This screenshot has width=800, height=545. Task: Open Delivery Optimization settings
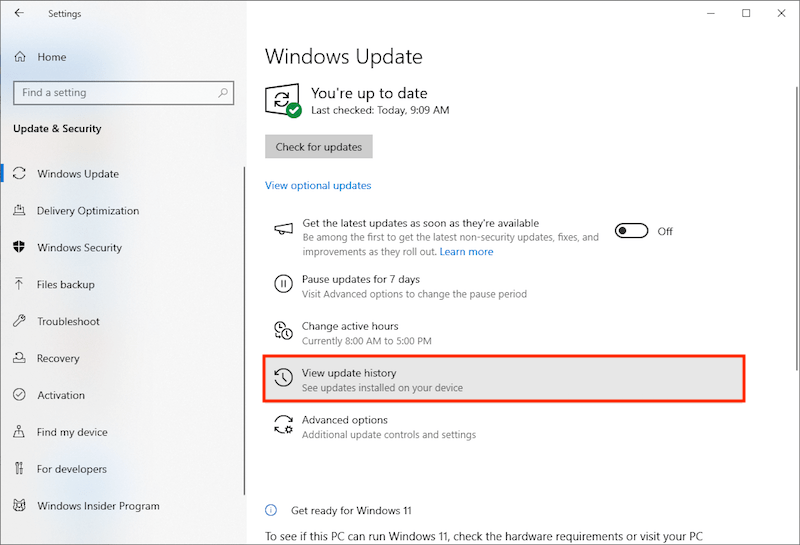click(88, 211)
